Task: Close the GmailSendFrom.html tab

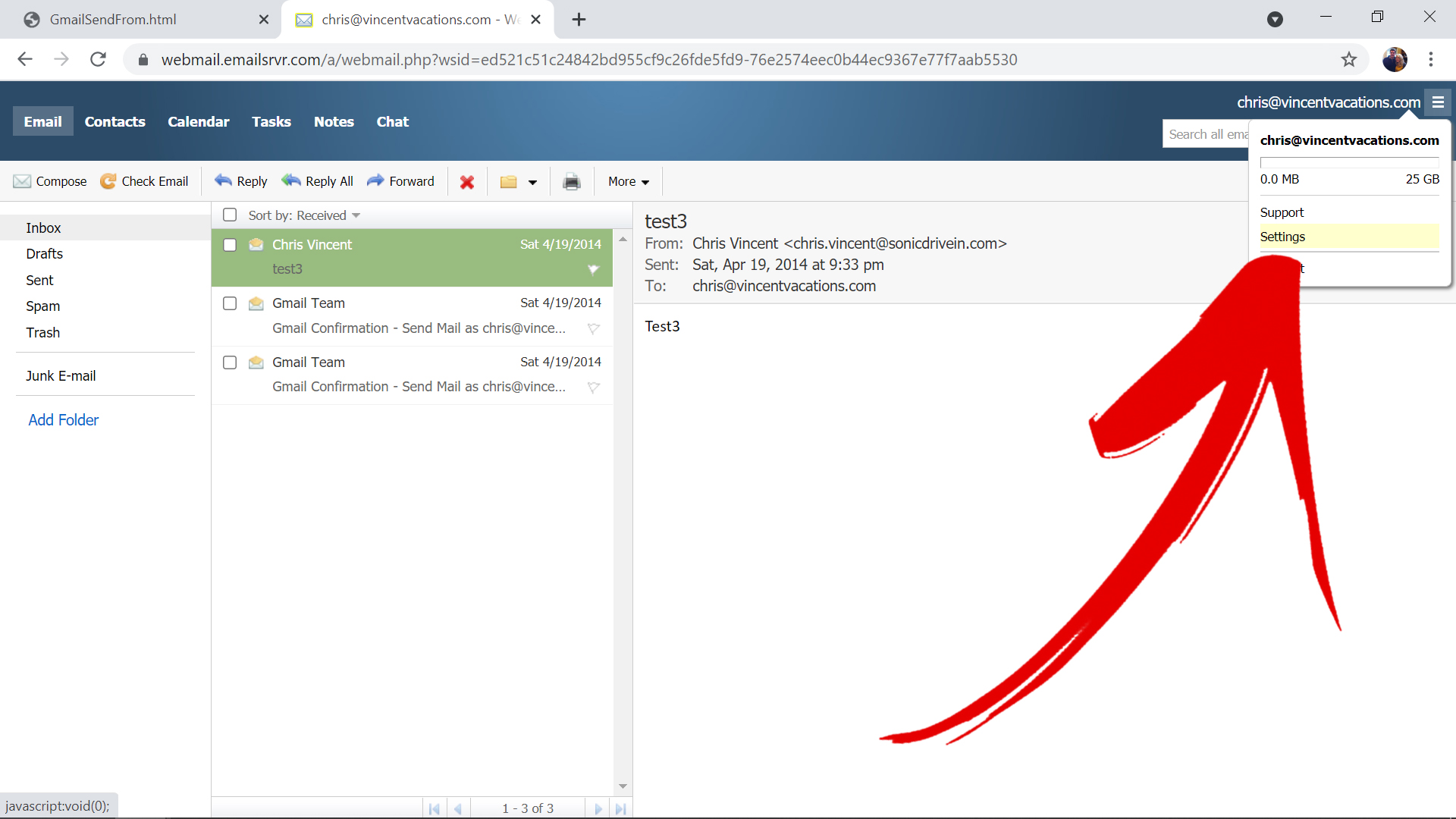Action: click(x=264, y=20)
